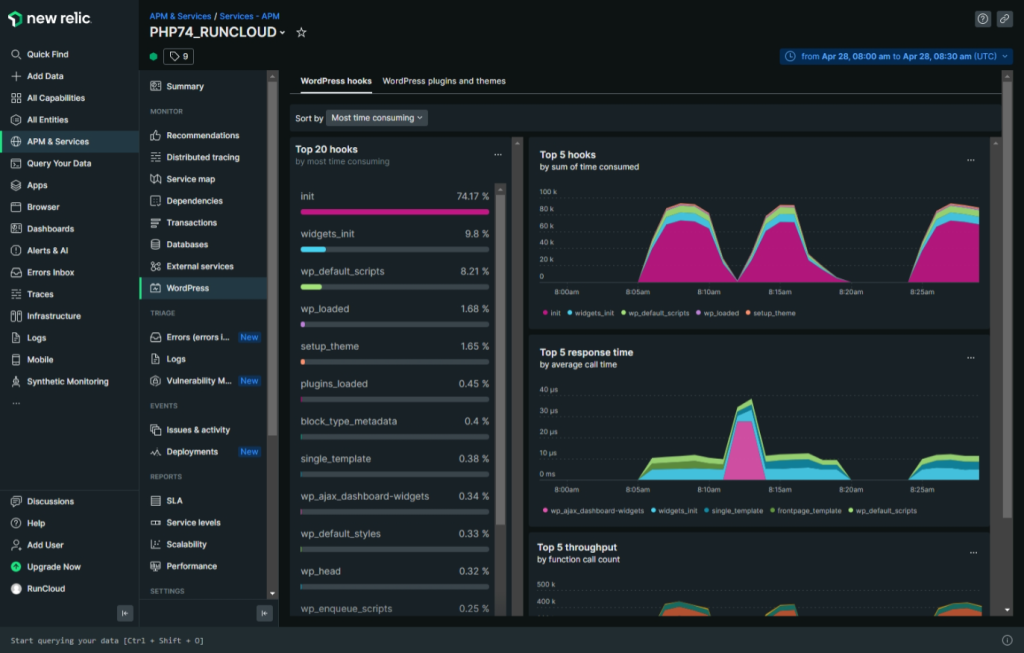Open Distributed tracing menu item
Screen dimensions: 1024x653
pos(203,157)
